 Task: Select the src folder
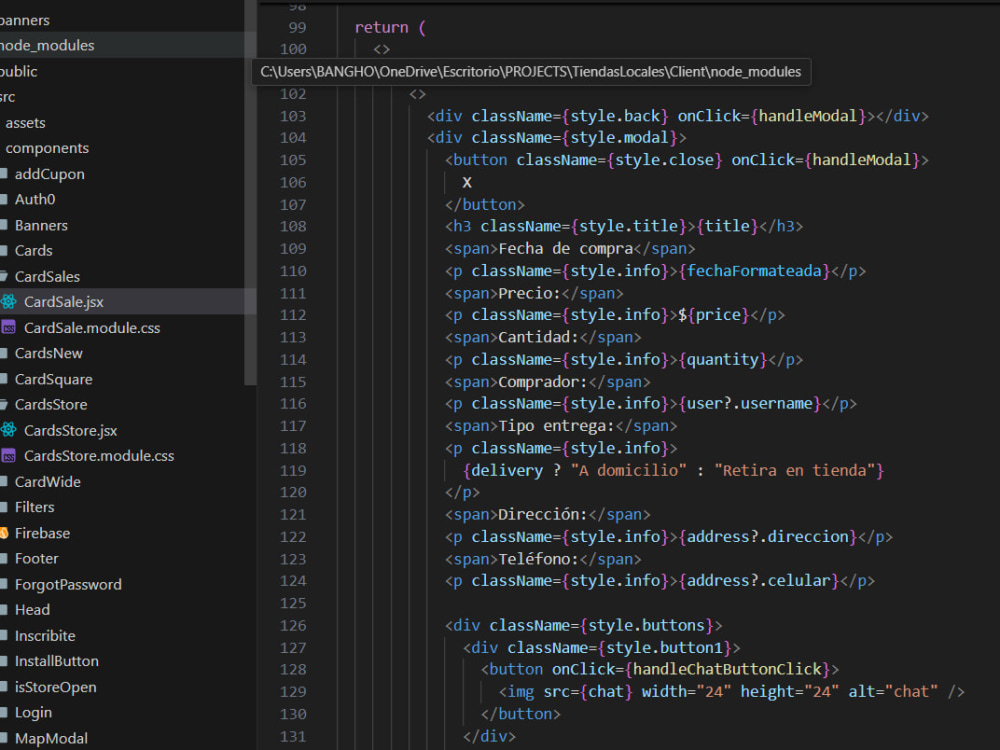pos(8,97)
